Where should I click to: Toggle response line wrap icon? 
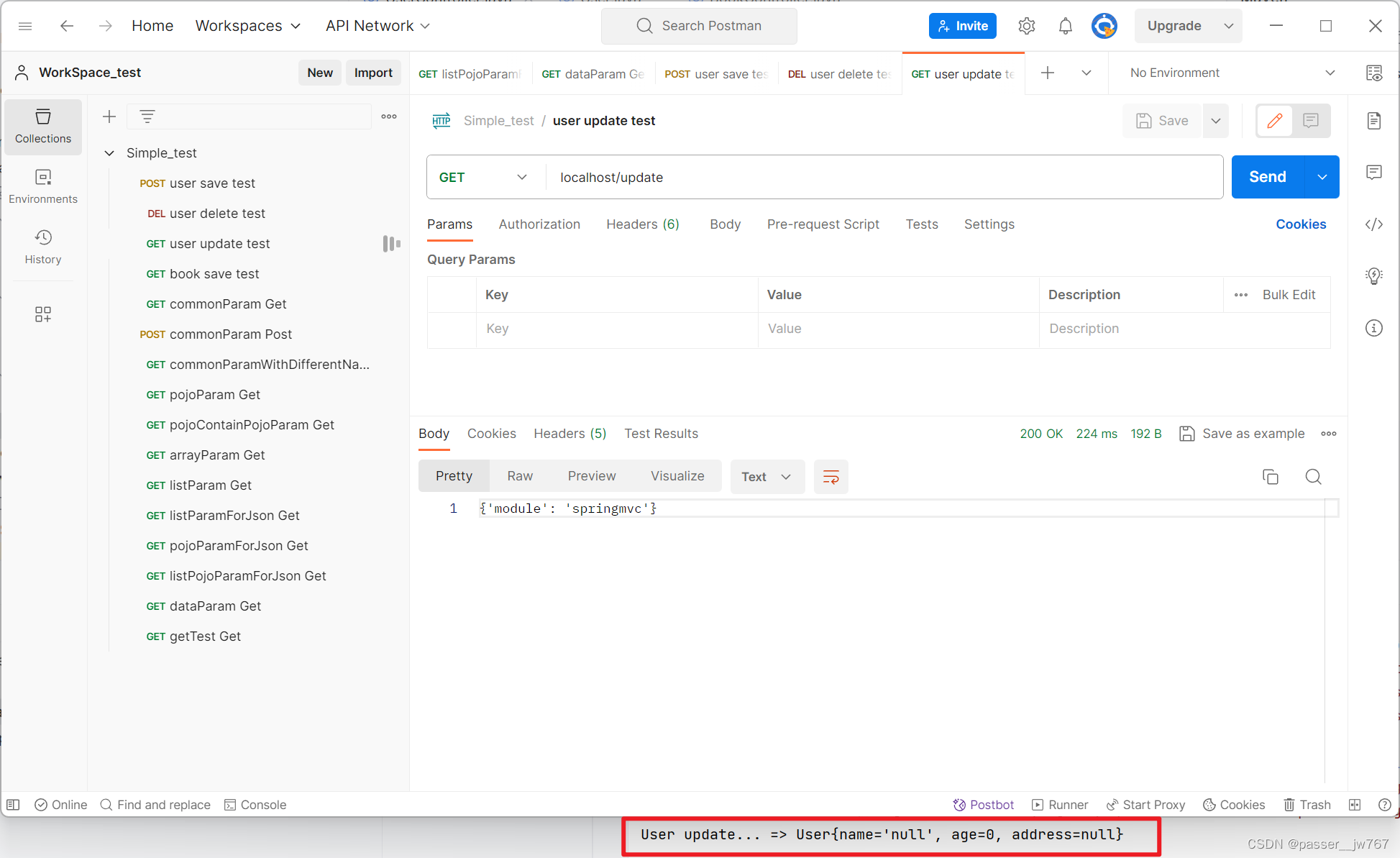coord(831,477)
